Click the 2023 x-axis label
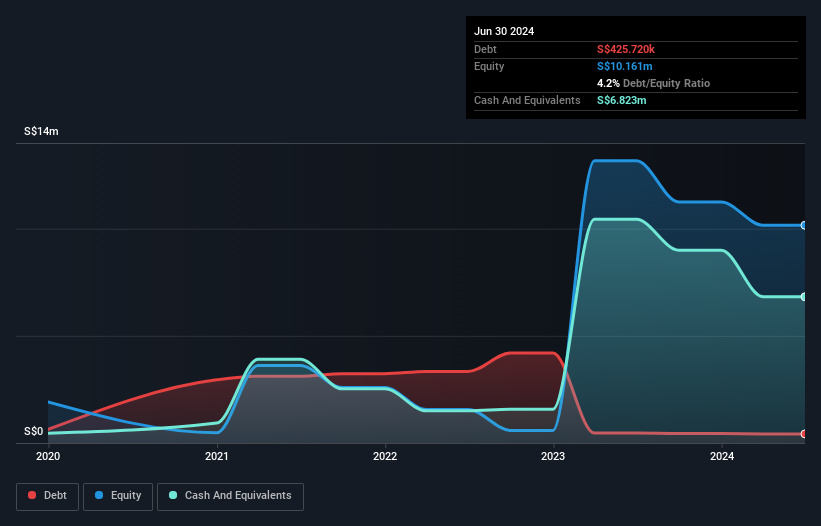821x526 pixels. (x=553, y=456)
